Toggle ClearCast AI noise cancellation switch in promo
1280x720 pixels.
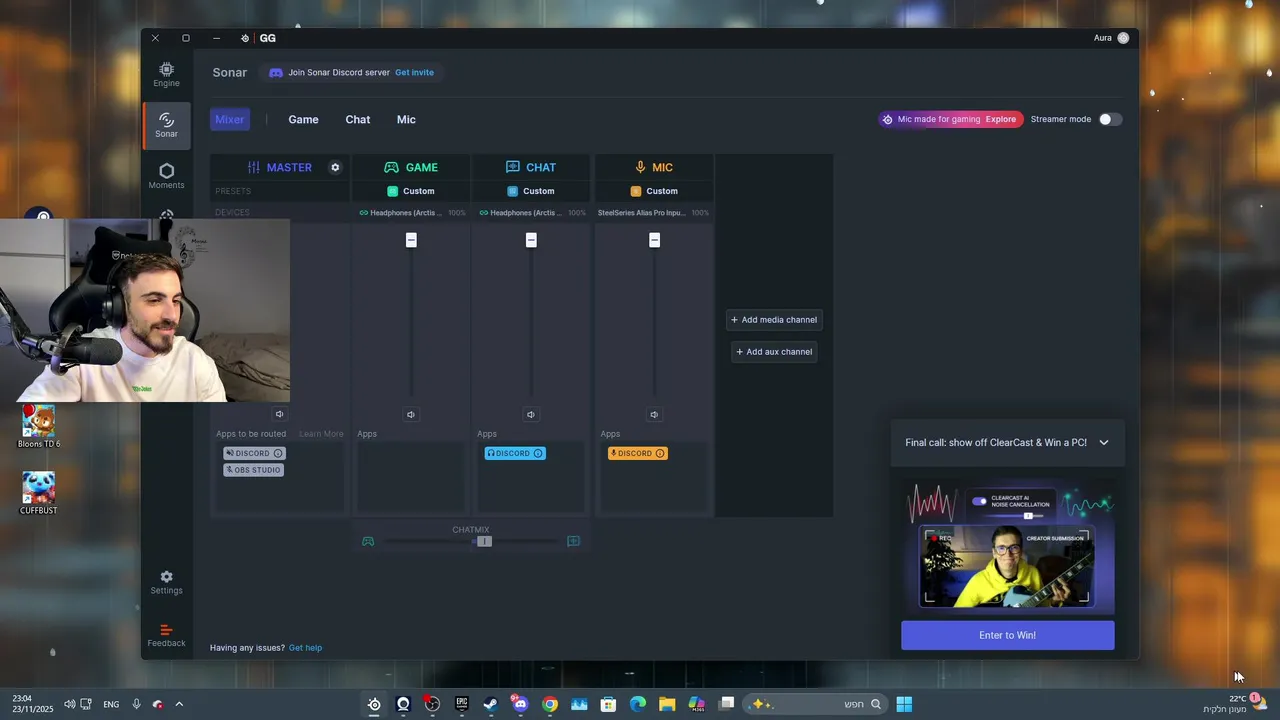pyautogui.click(x=979, y=502)
